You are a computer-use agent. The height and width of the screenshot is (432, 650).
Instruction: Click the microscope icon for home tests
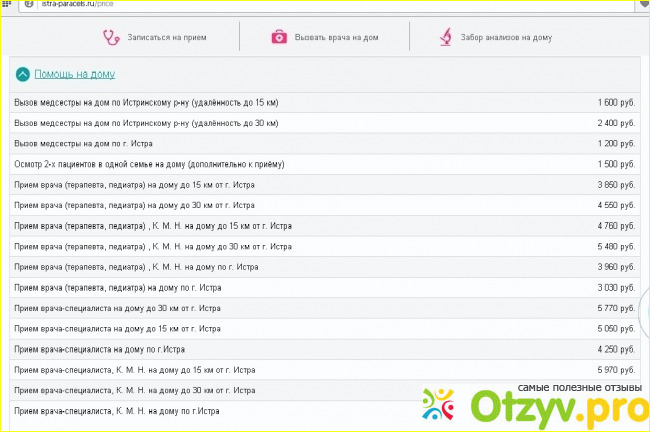pyautogui.click(x=446, y=37)
